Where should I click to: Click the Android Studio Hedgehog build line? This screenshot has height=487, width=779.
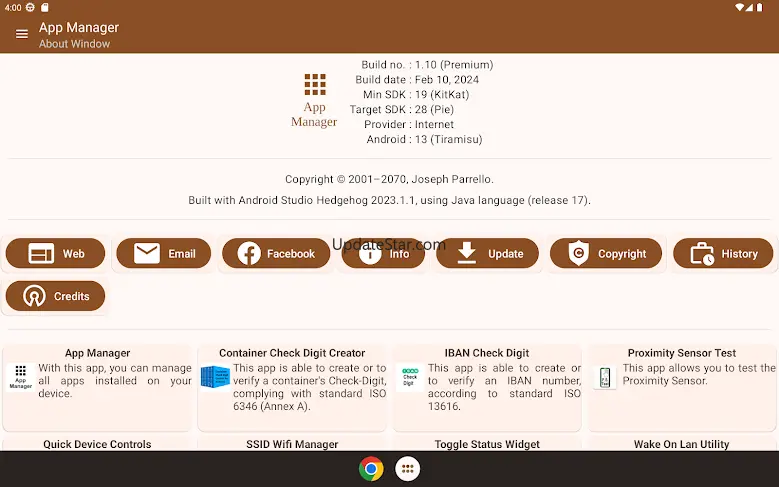point(390,200)
